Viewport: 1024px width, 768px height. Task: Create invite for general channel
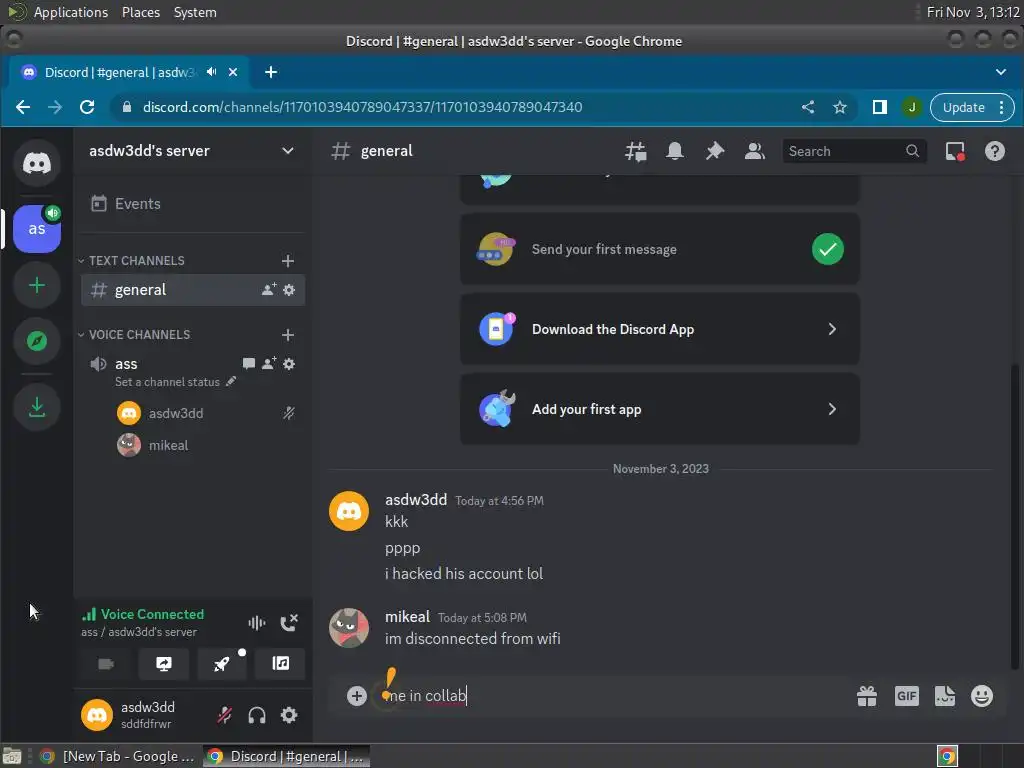(268, 289)
